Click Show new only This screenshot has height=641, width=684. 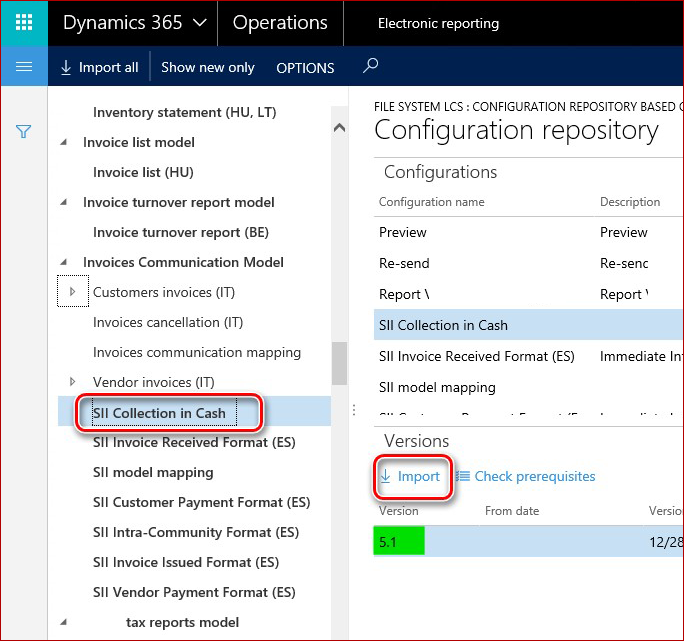point(208,67)
